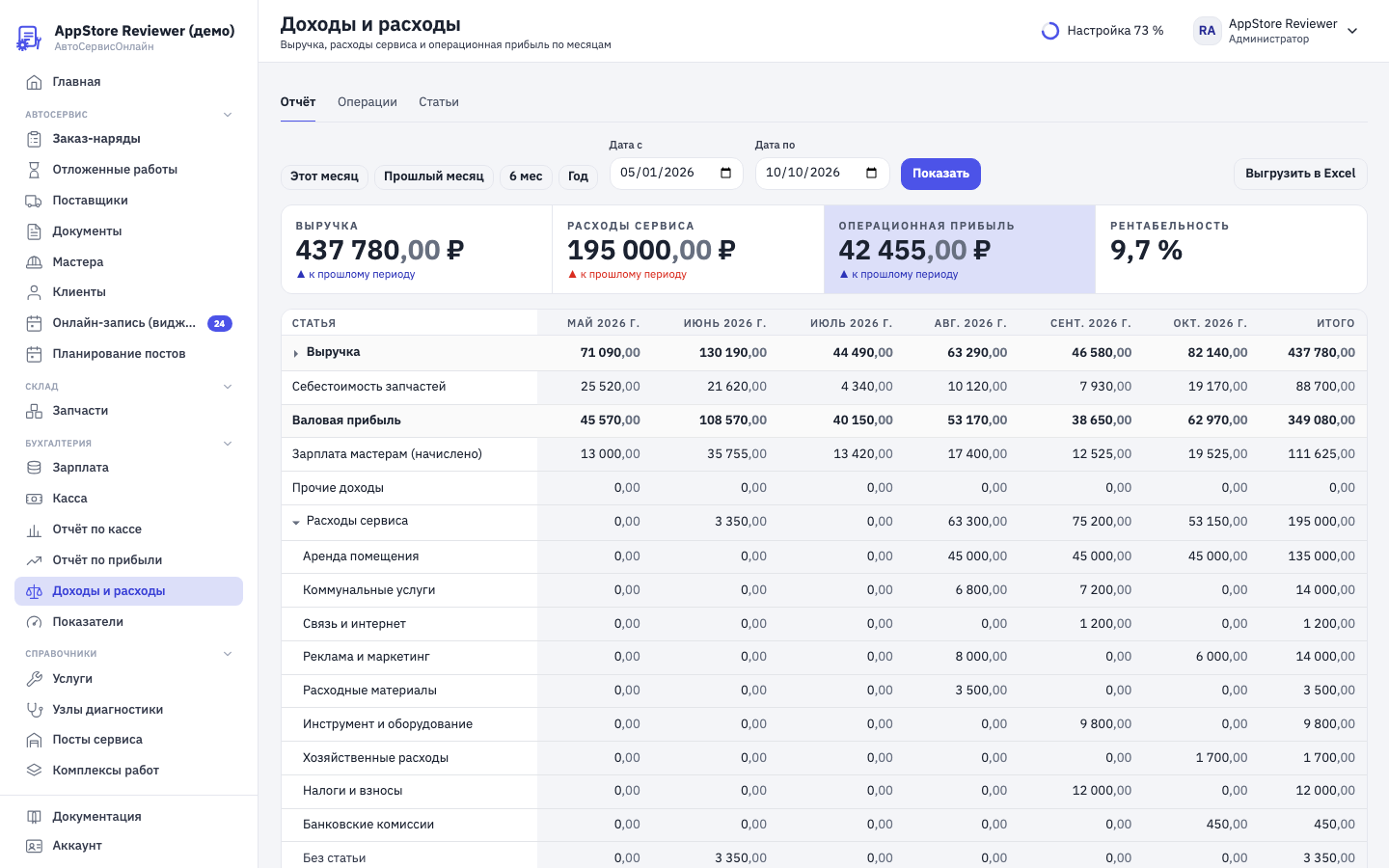
Task: Collapse the Бухгалтерия sidebar section
Action: pyautogui.click(x=228, y=444)
